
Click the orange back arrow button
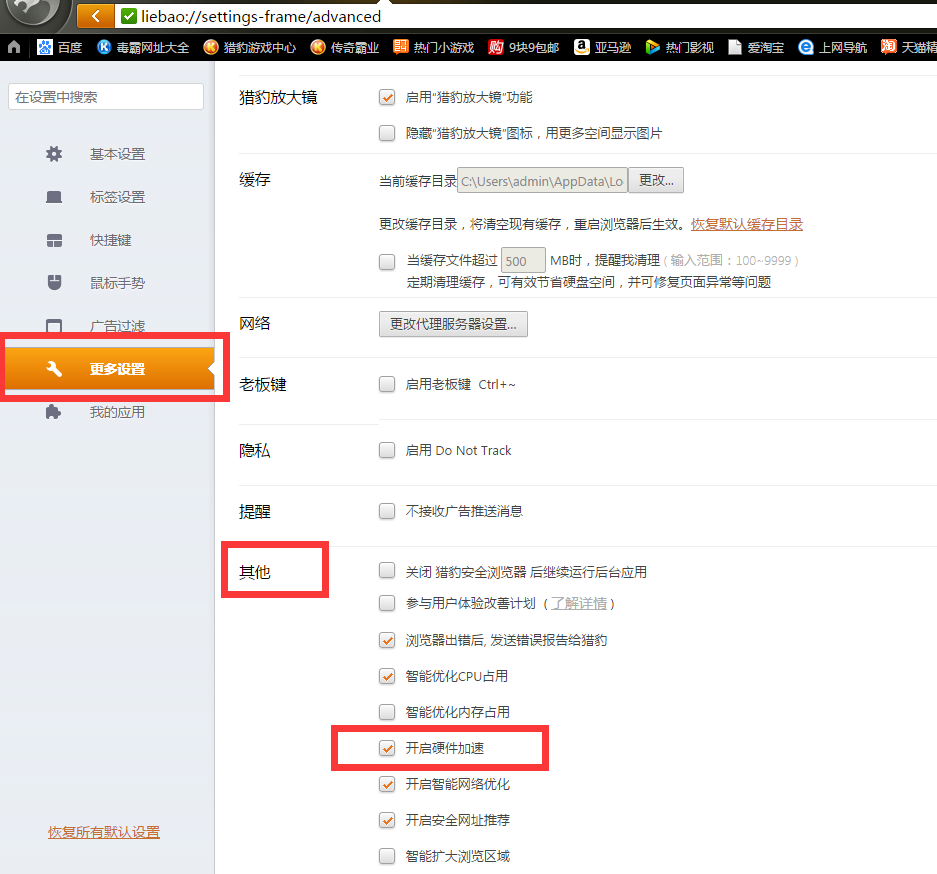coord(95,16)
